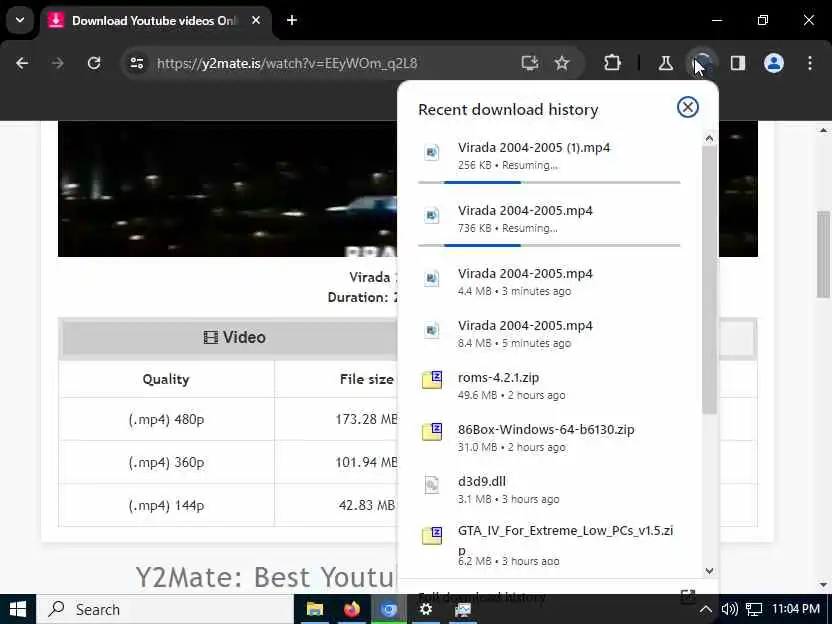Click the d3d9.dll file icon
This screenshot has width=832, height=624.
[432, 484]
